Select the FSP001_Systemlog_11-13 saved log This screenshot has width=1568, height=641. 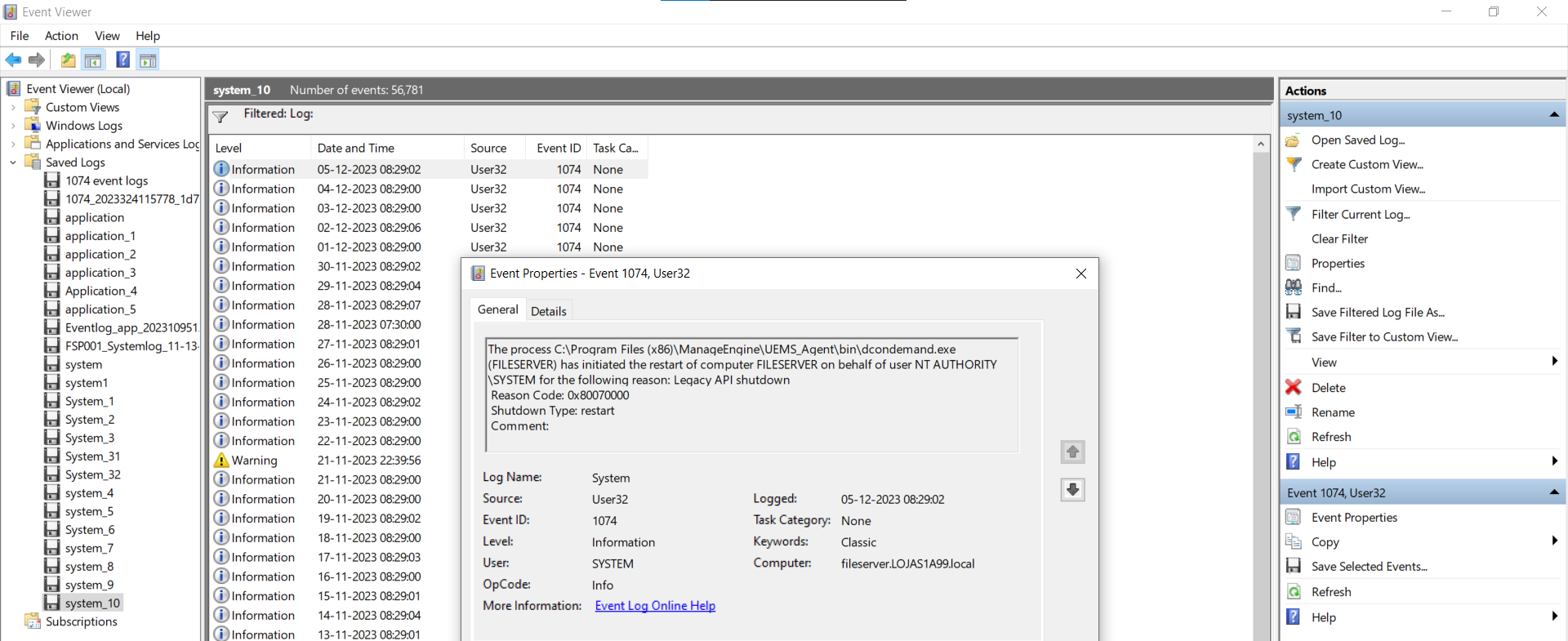(131, 346)
